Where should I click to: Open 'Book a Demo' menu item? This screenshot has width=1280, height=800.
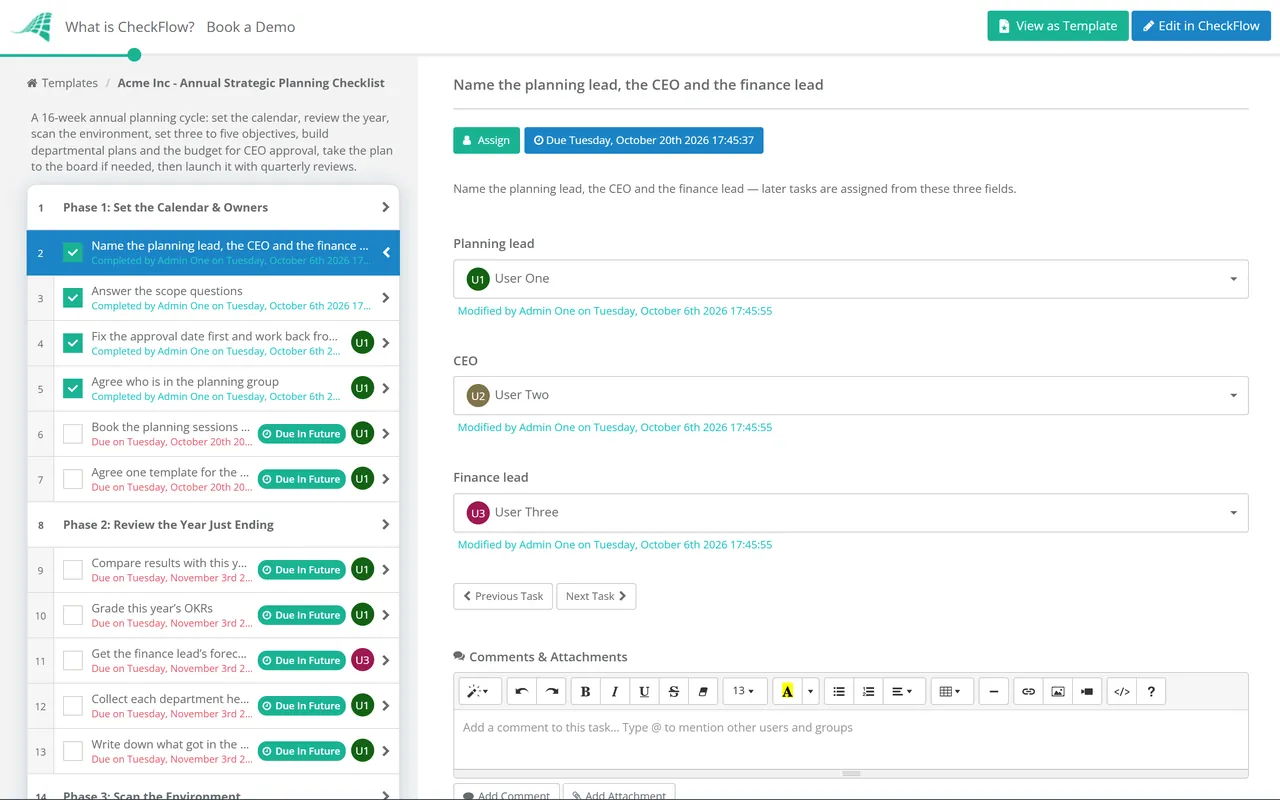251,27
